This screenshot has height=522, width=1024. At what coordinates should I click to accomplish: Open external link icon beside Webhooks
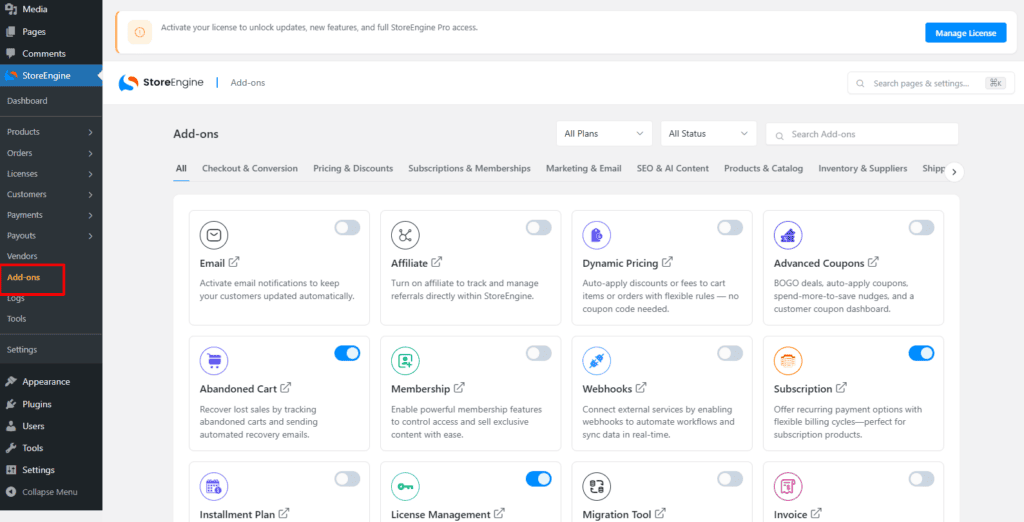pos(641,387)
